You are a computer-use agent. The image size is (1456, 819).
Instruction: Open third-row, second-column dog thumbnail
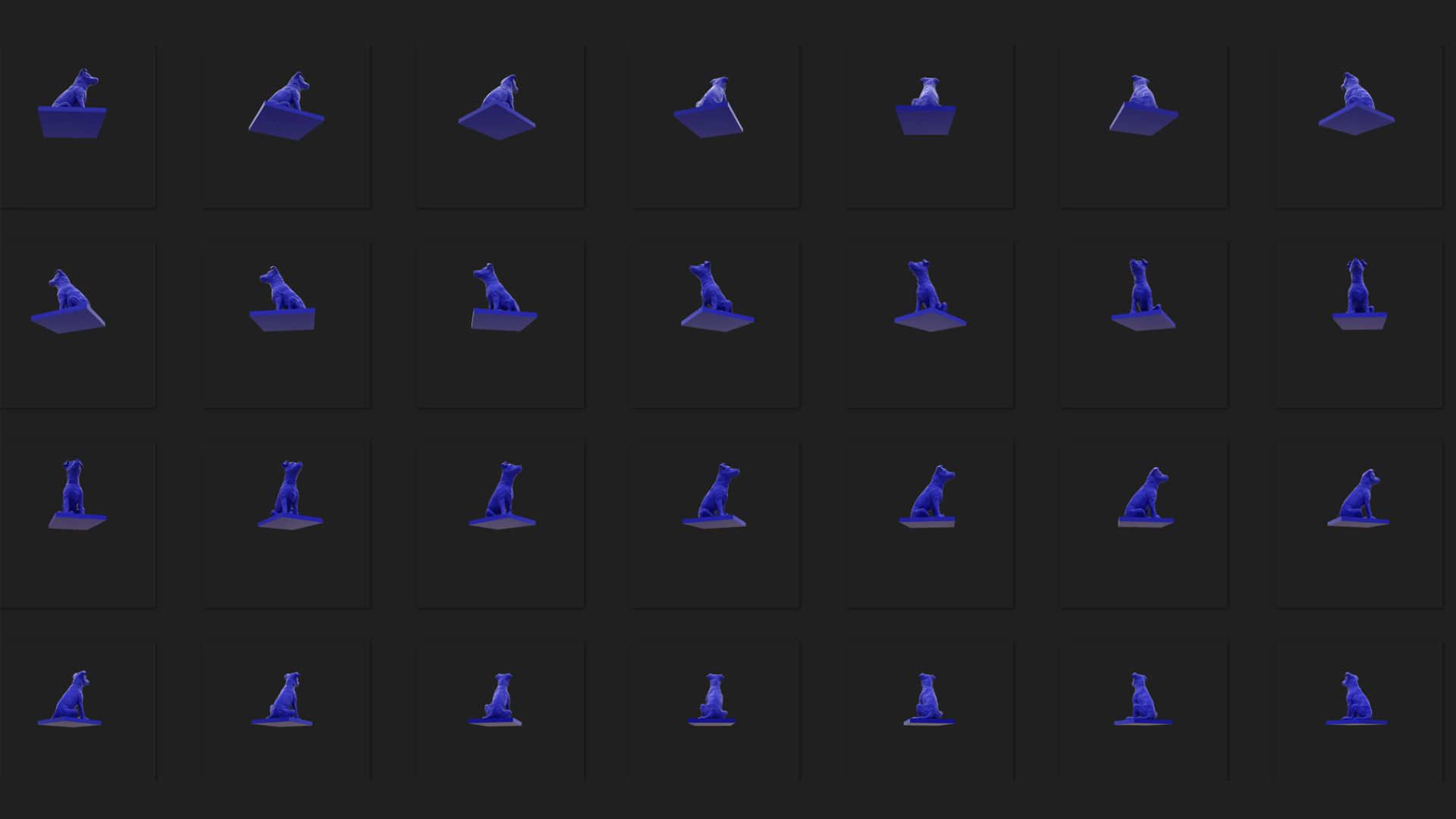pos(286,525)
